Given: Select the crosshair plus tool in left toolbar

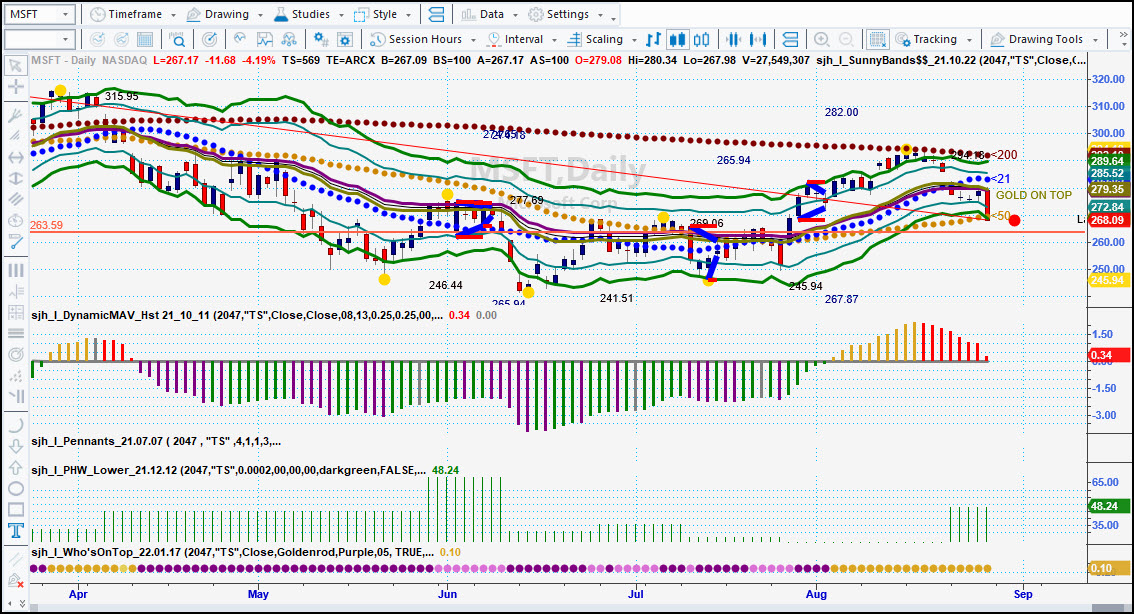Looking at the screenshot, I should [x=14, y=88].
